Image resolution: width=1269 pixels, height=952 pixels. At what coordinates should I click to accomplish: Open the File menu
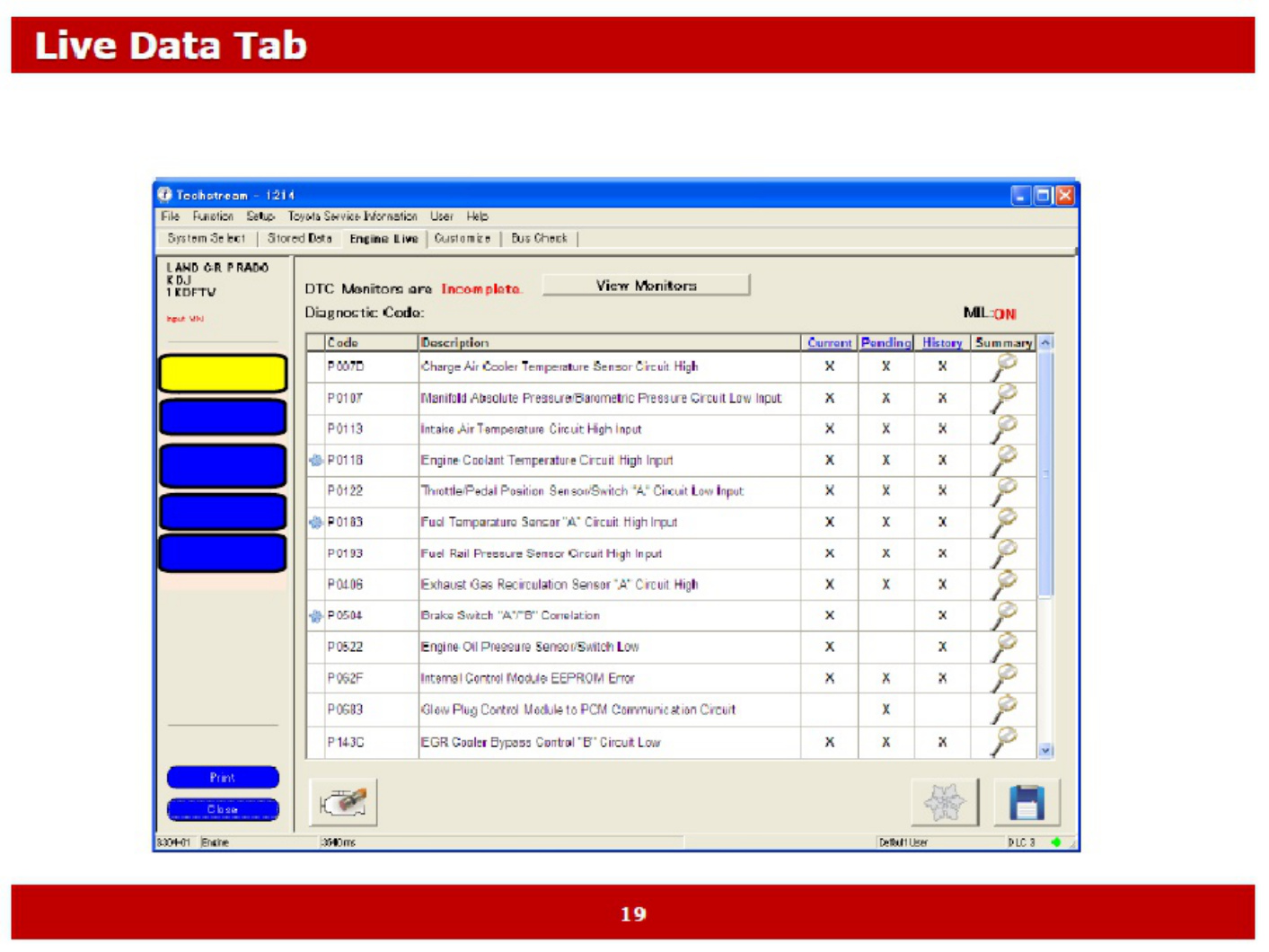click(x=171, y=216)
